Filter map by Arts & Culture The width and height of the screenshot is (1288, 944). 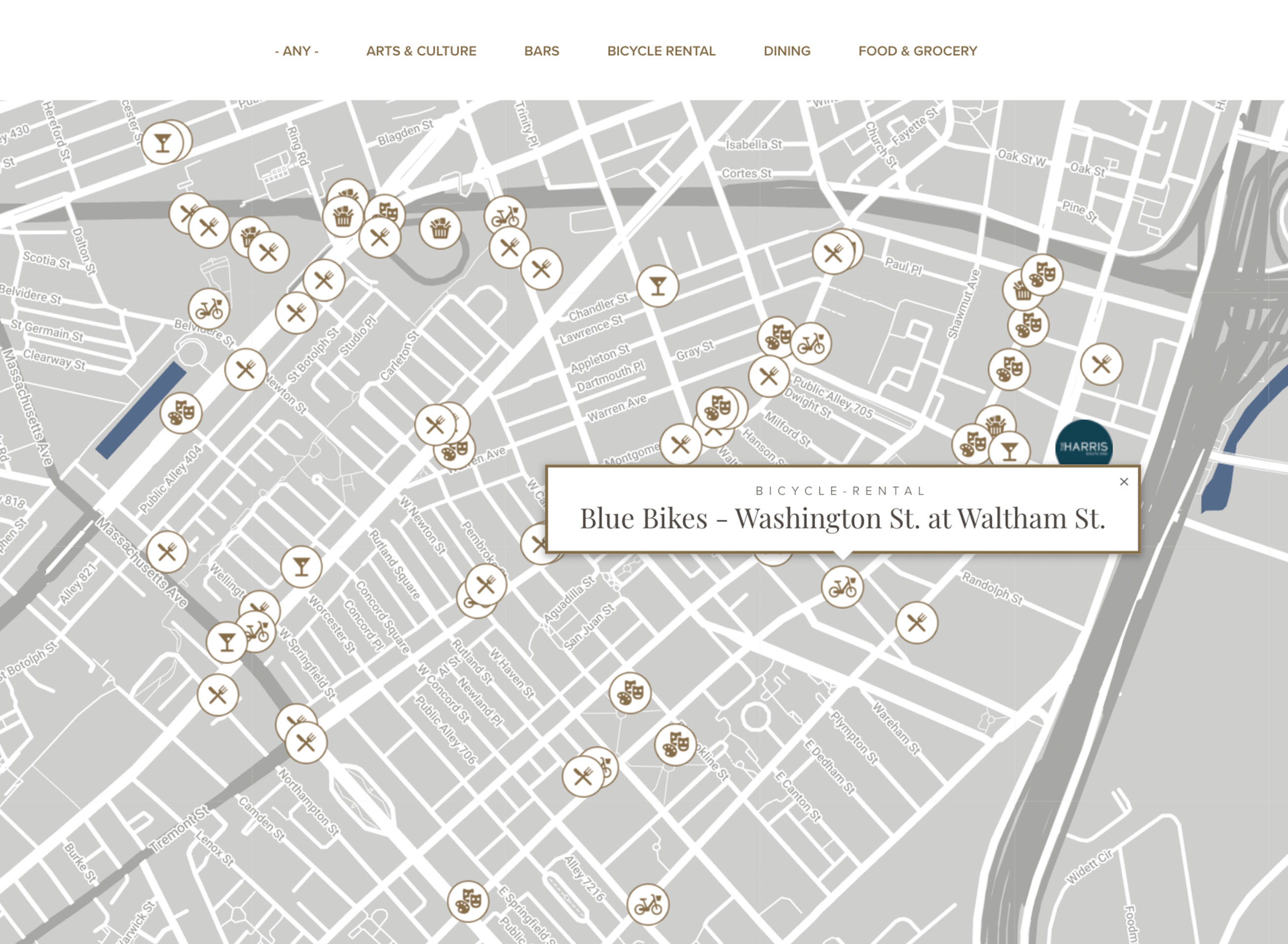(x=421, y=51)
